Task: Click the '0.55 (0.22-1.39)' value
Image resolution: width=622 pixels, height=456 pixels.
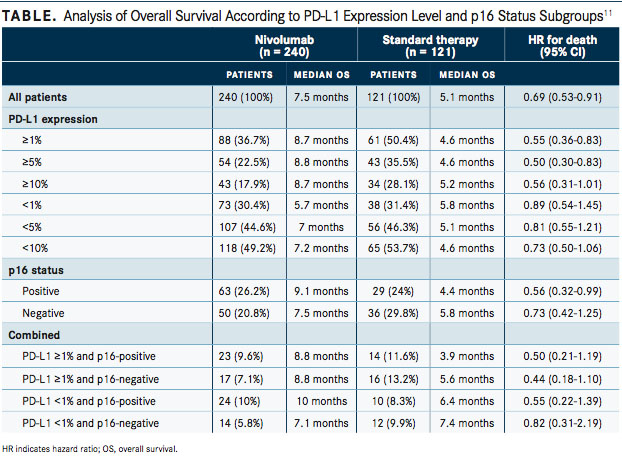Action: coord(562,401)
